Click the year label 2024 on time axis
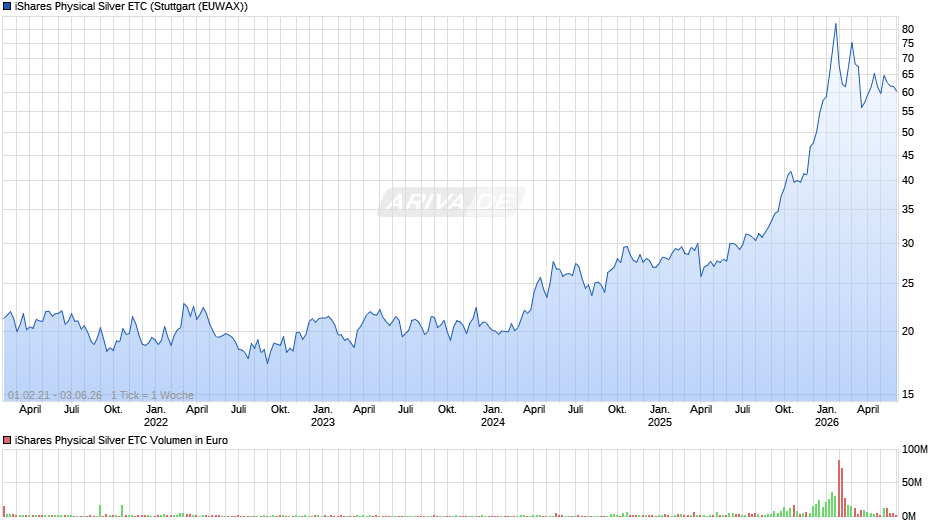This screenshot has width=940, height=526. (x=493, y=422)
